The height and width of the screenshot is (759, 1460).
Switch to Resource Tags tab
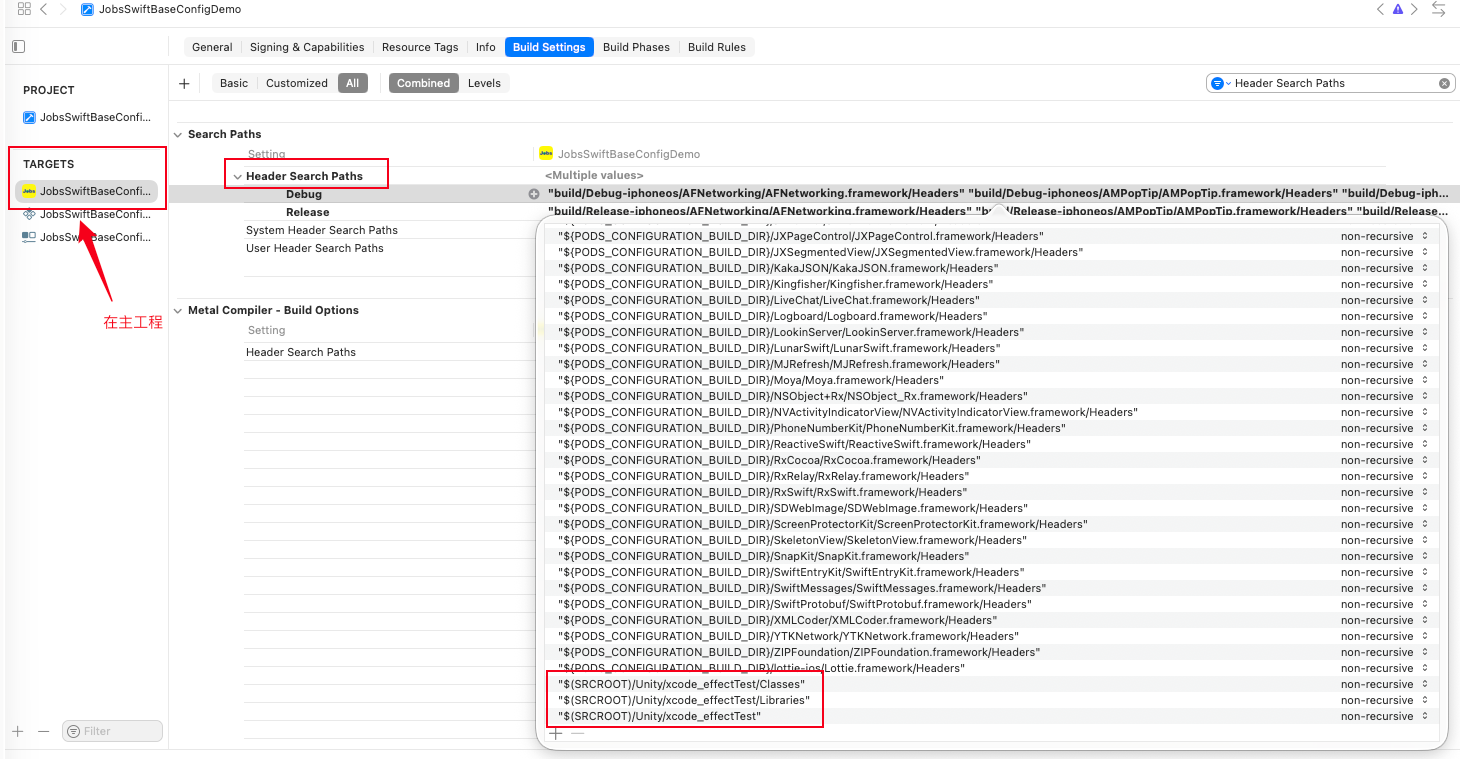pyautogui.click(x=420, y=47)
